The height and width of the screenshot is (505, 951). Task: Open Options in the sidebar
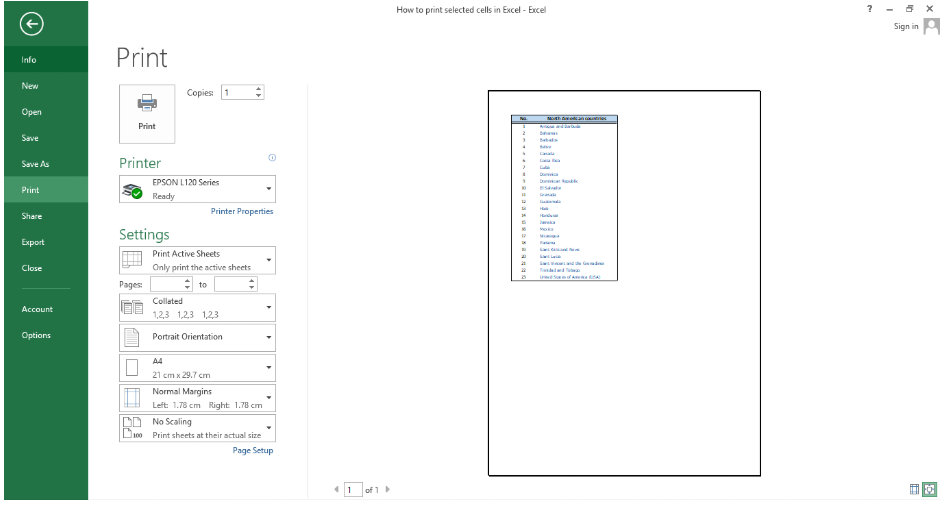pyautogui.click(x=46, y=335)
